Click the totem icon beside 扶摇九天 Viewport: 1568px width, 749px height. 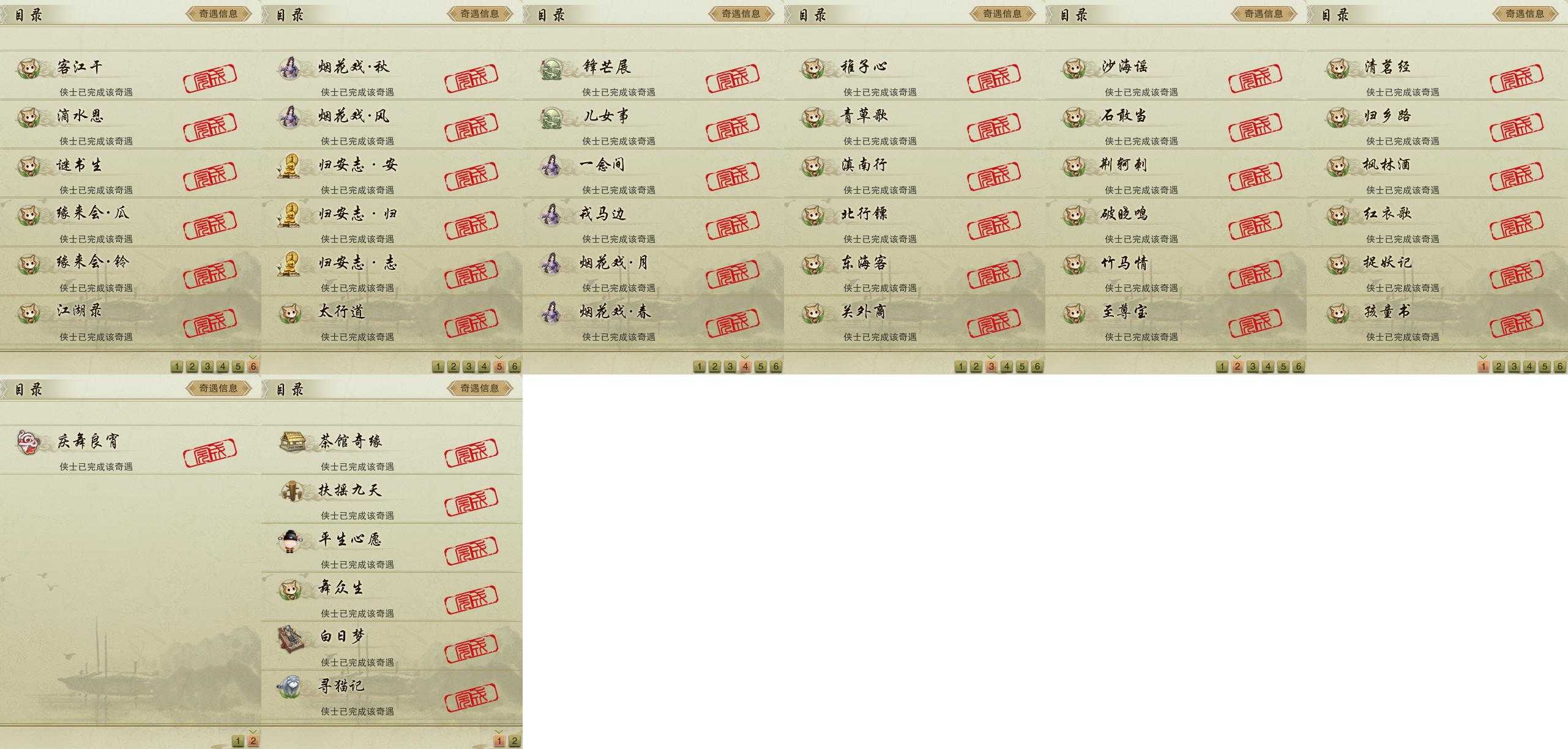coord(291,491)
